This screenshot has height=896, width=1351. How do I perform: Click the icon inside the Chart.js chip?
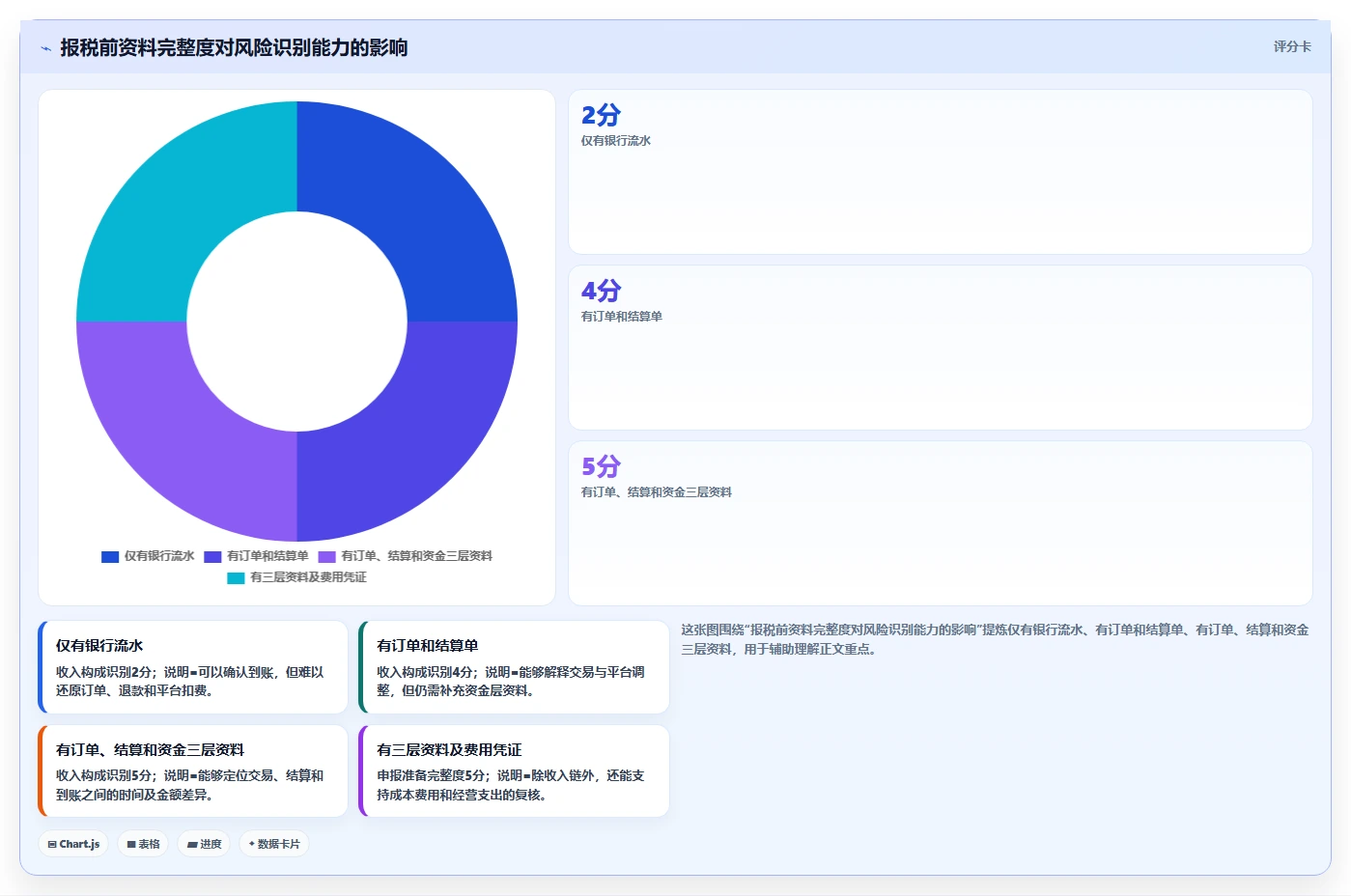click(52, 844)
